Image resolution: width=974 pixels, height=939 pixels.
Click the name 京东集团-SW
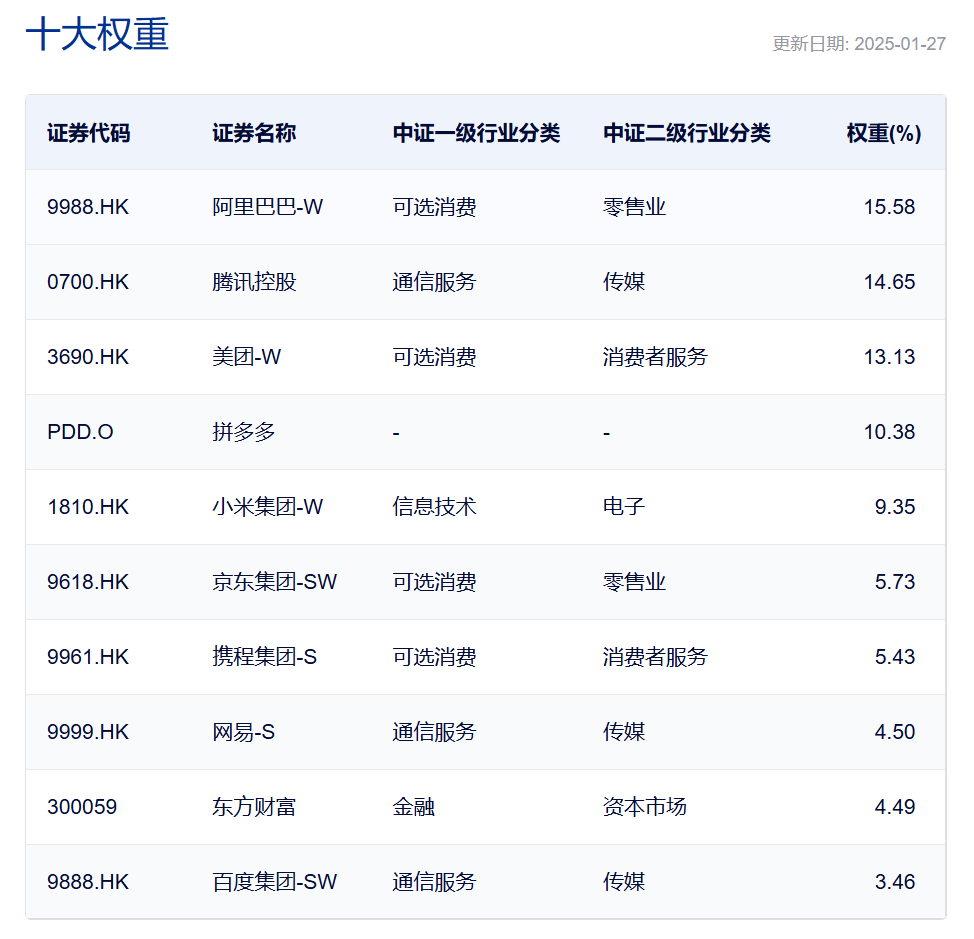[x=275, y=582]
